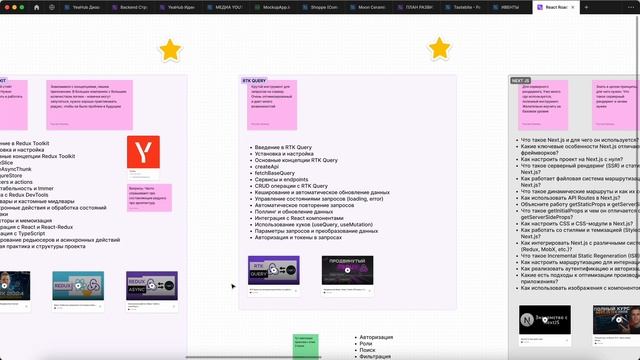Viewport: 640px width, 360px height.
Task: Select the green sticky note
Action: click(x=305, y=347)
